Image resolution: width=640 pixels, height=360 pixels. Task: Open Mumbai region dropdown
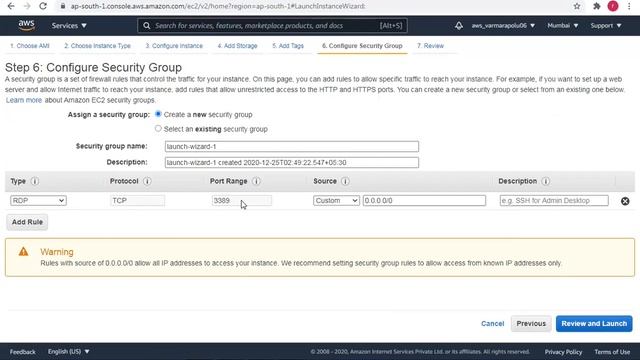click(563, 26)
